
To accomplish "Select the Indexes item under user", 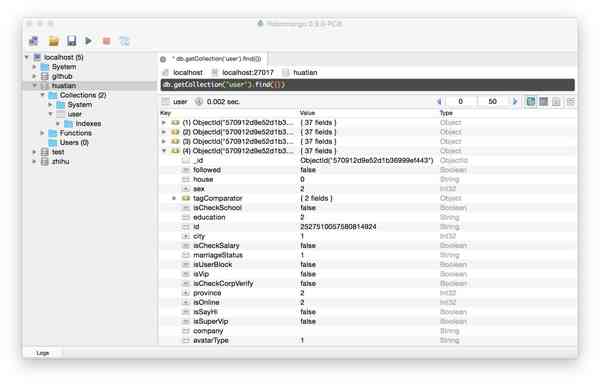I will (x=88, y=124).
